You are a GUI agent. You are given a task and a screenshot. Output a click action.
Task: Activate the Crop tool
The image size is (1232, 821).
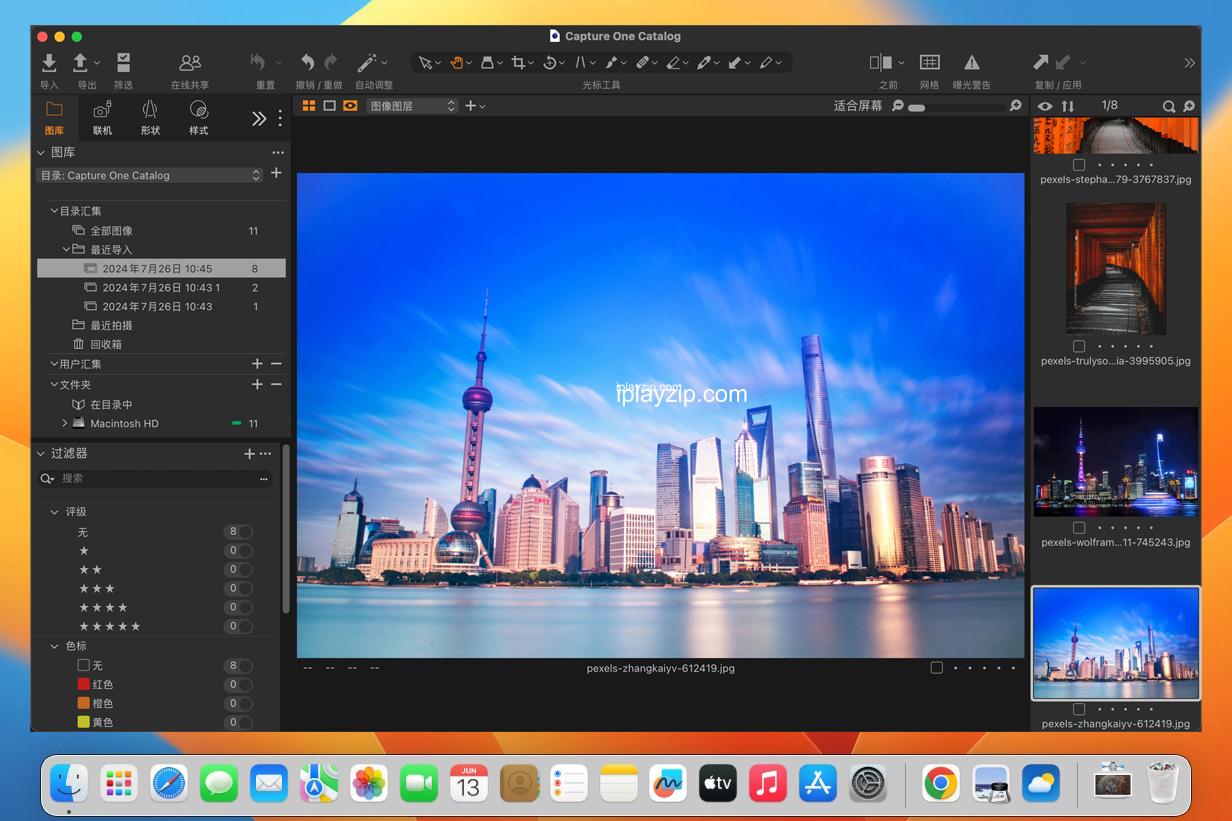coord(519,62)
